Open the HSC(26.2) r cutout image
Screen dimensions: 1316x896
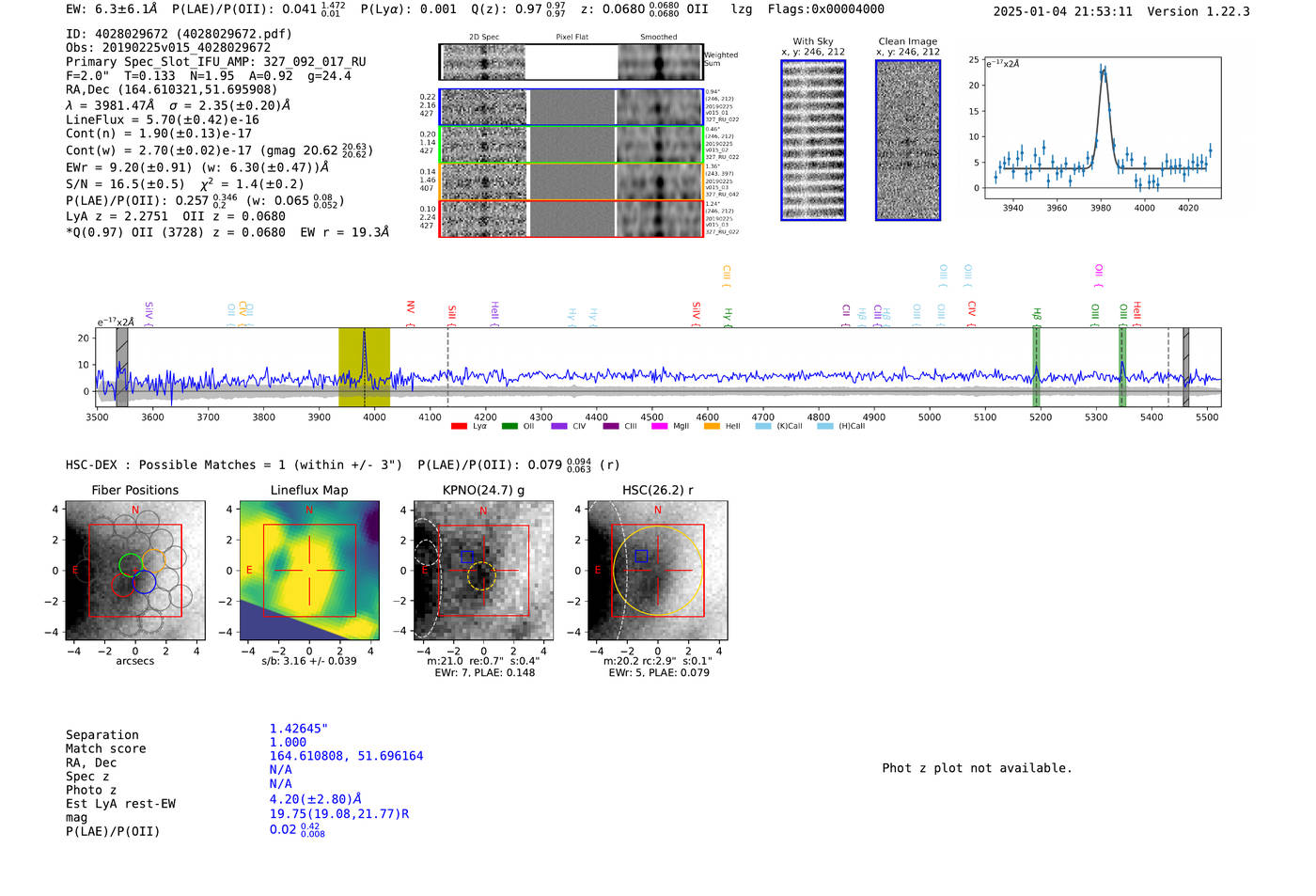tap(657, 571)
